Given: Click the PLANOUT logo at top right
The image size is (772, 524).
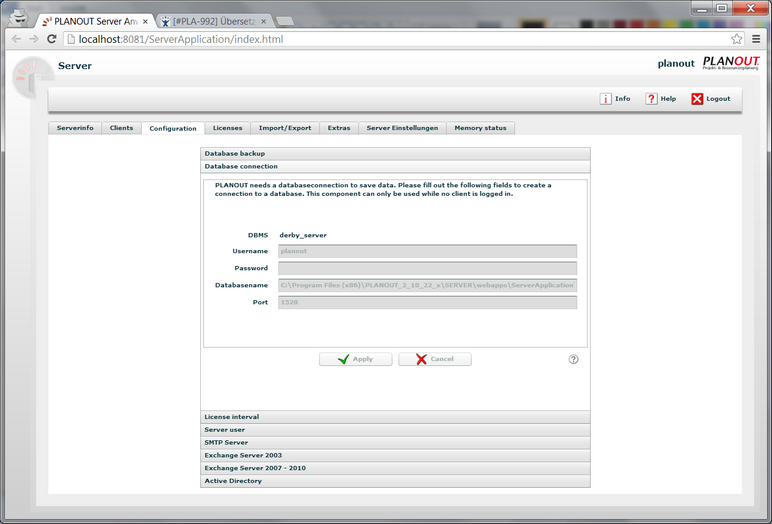Looking at the screenshot, I should click(x=731, y=63).
